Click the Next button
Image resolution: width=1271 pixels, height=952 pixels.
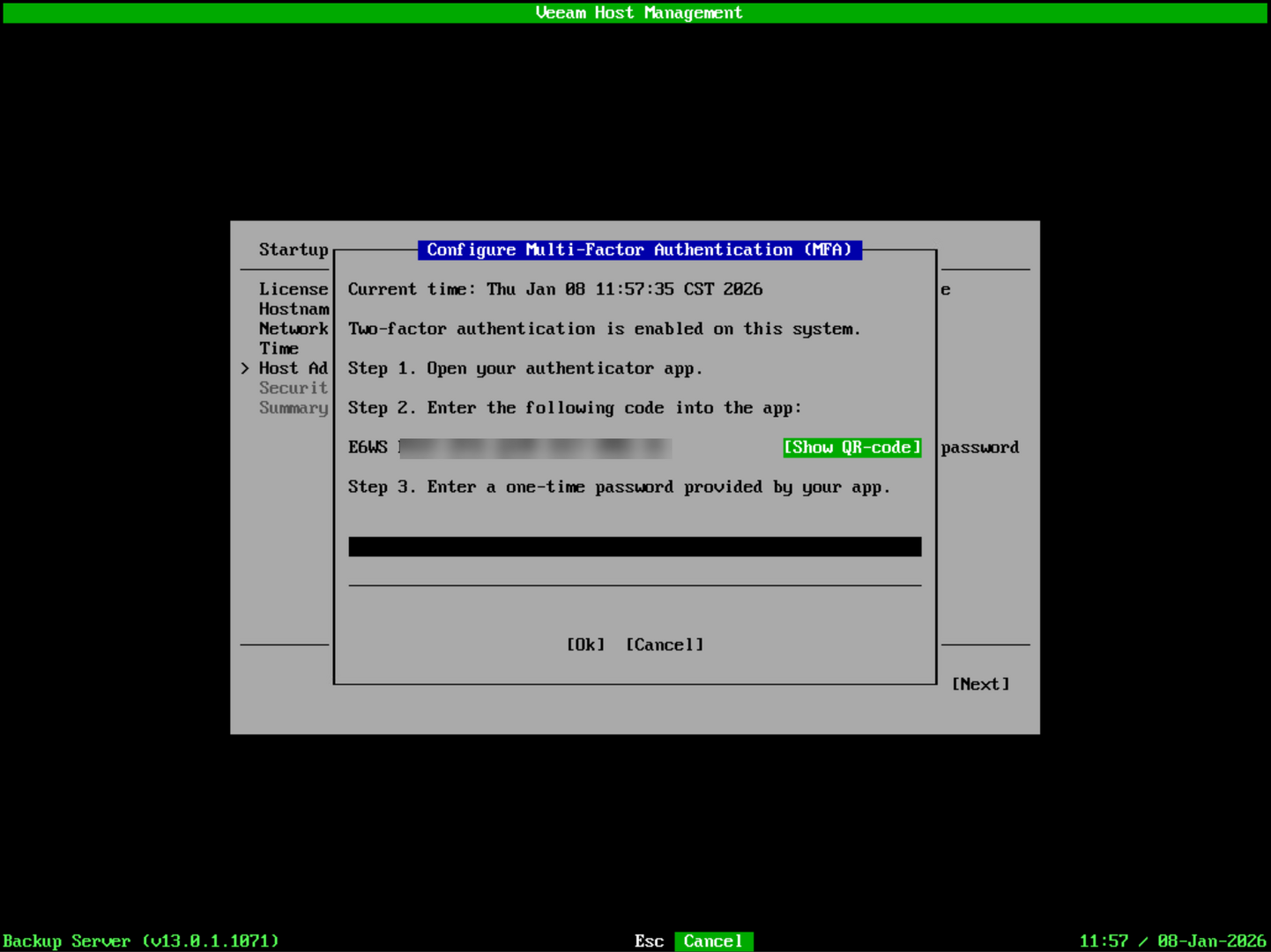tap(980, 684)
